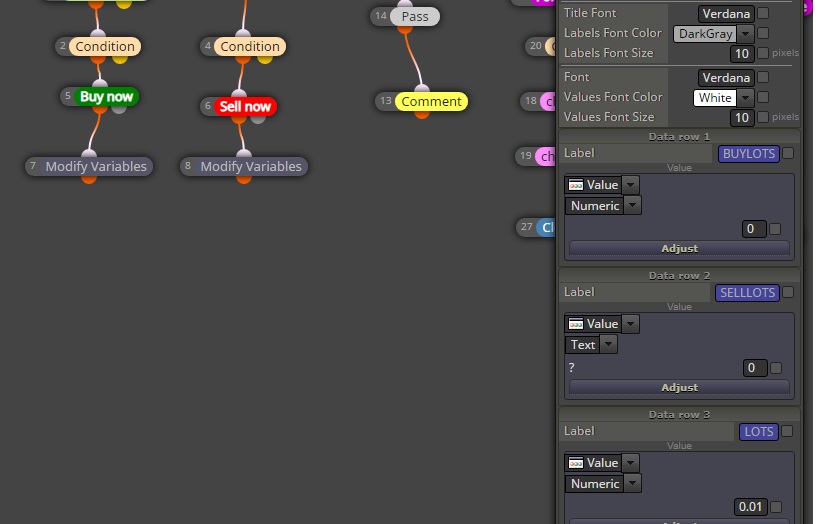
Task: Toggle the Values Font Size checkbox
Action: pos(763,117)
